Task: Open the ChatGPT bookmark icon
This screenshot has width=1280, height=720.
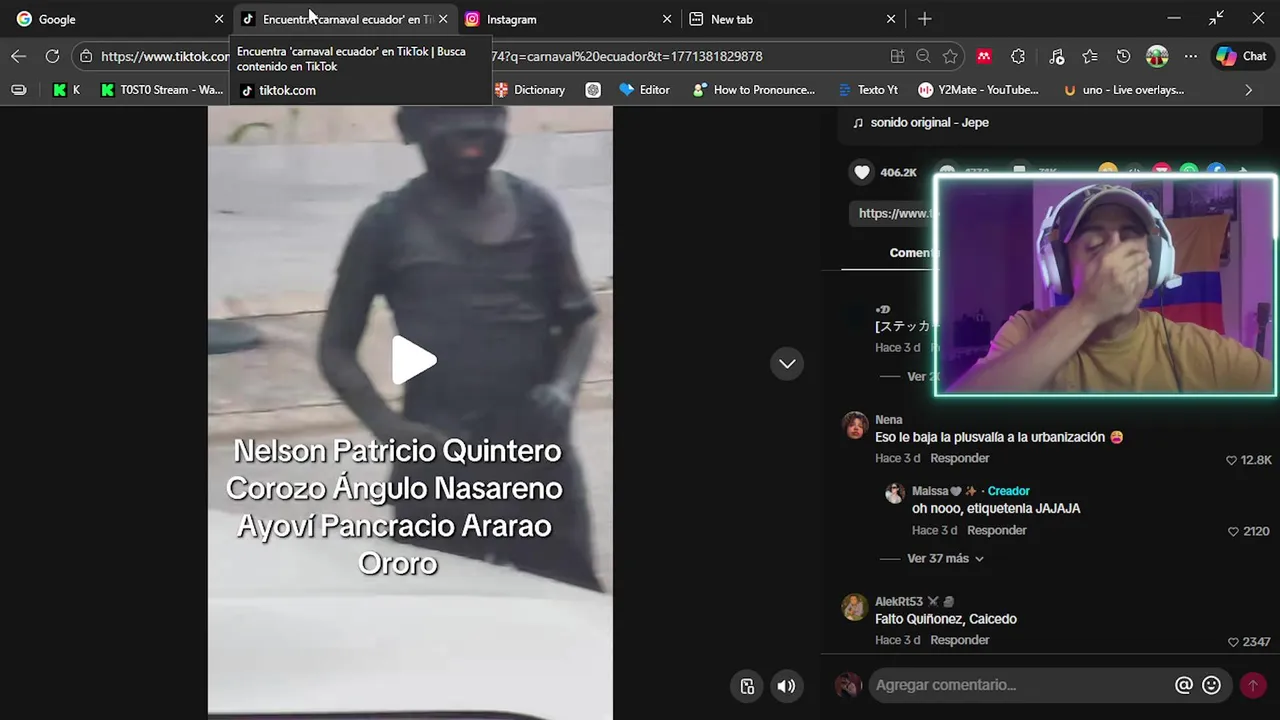Action: [593, 90]
